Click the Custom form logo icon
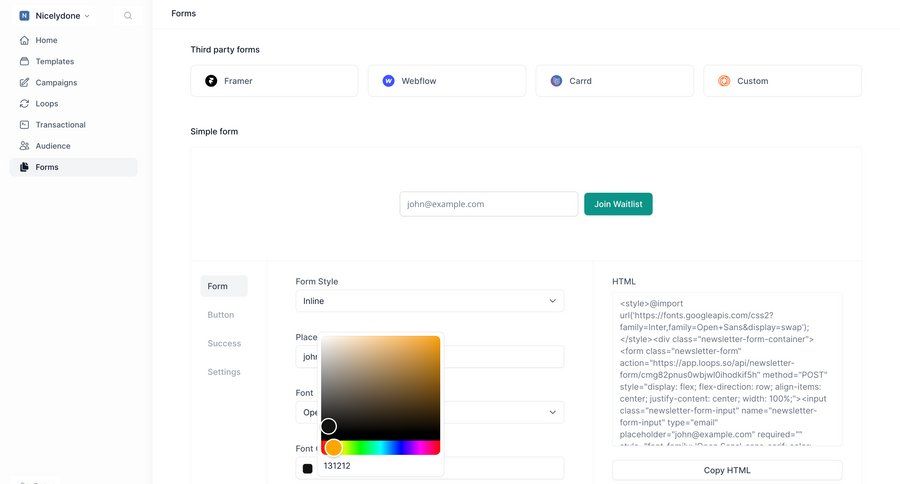 coord(724,81)
